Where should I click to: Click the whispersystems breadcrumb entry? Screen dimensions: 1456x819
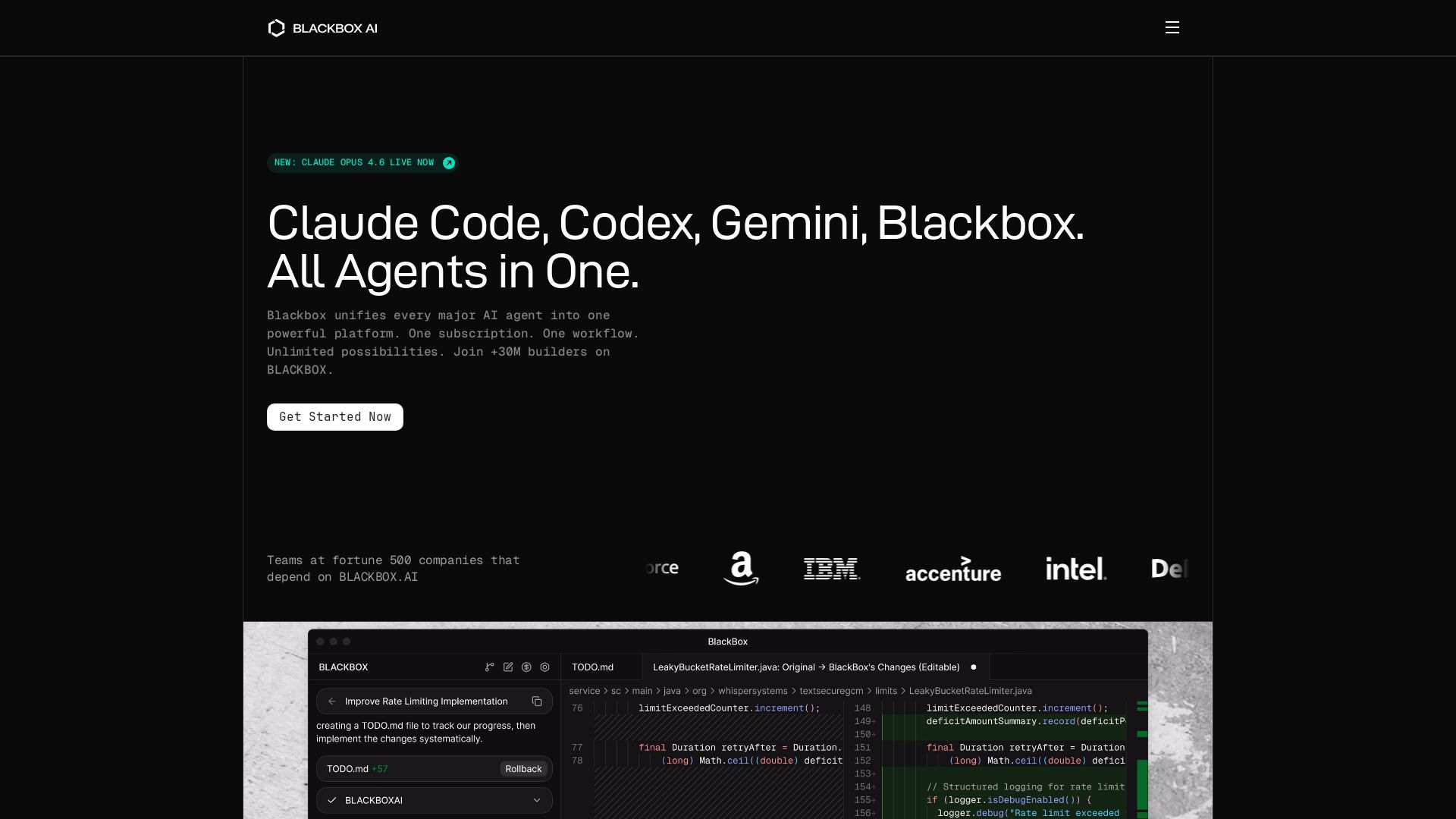click(754, 691)
